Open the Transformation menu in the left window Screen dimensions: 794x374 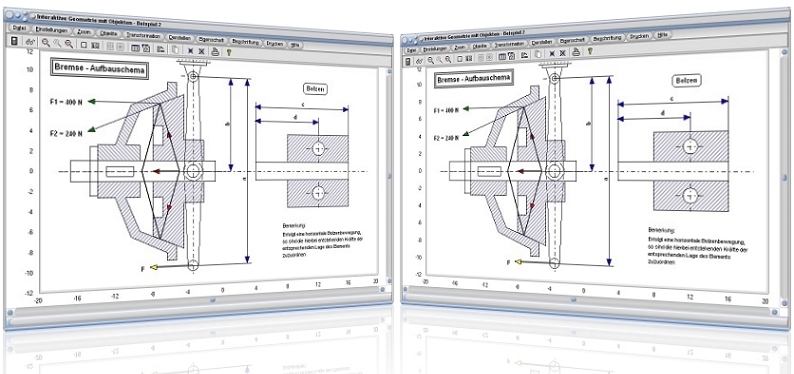pyautogui.click(x=143, y=35)
